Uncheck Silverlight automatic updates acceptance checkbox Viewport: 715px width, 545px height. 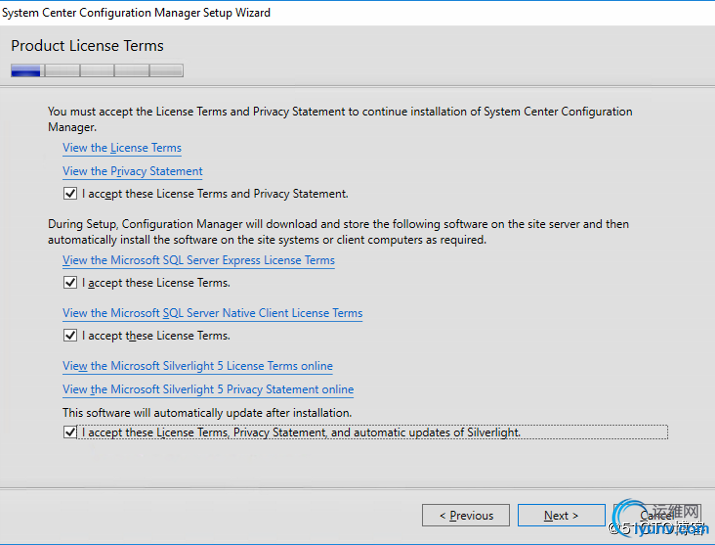click(x=70, y=433)
